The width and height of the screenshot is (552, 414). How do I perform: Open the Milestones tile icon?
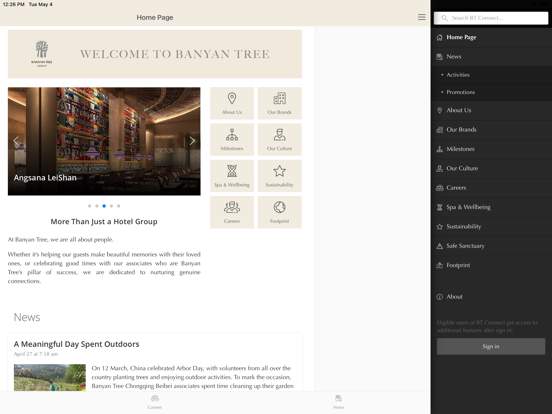(x=232, y=135)
